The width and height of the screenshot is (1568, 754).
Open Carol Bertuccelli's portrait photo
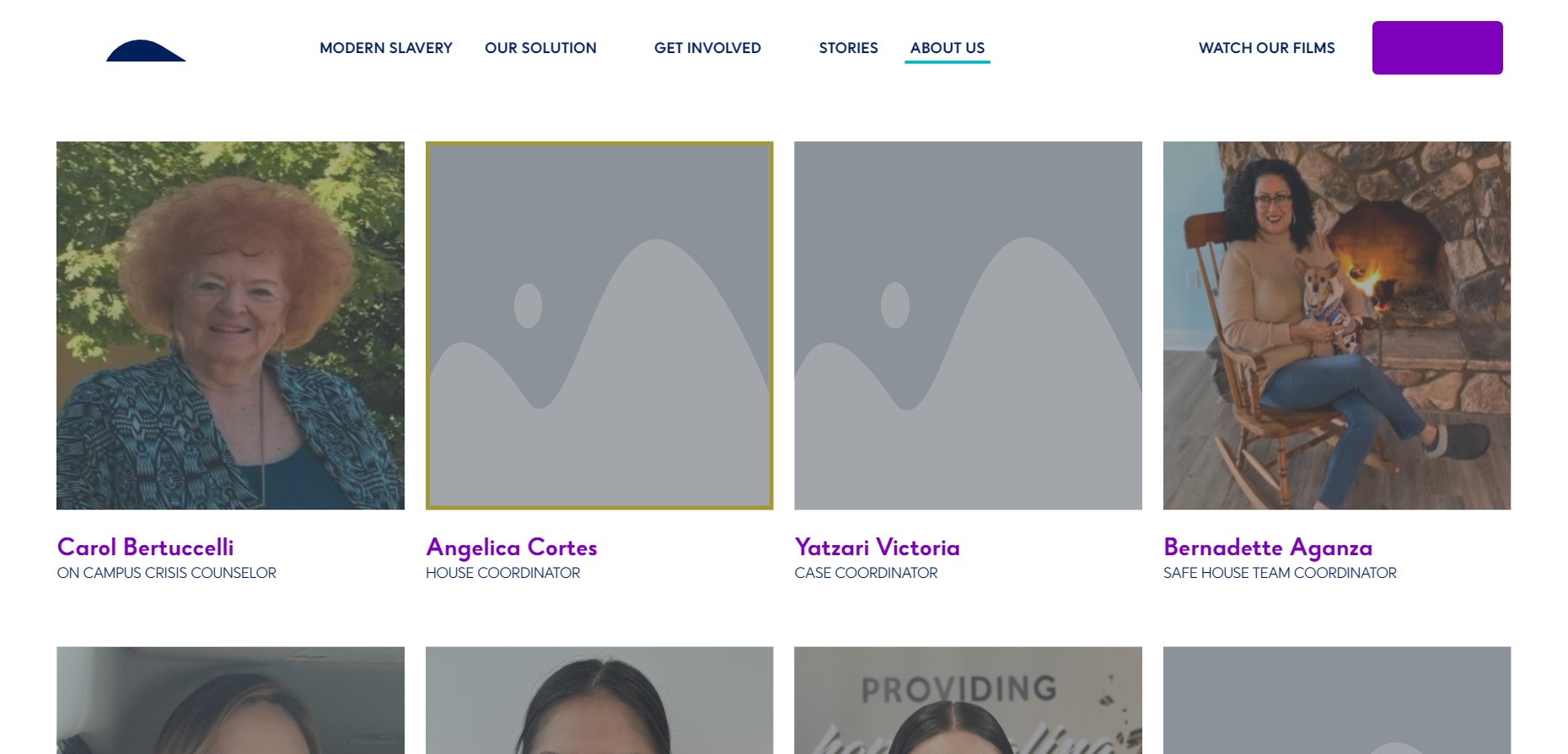[x=230, y=325]
